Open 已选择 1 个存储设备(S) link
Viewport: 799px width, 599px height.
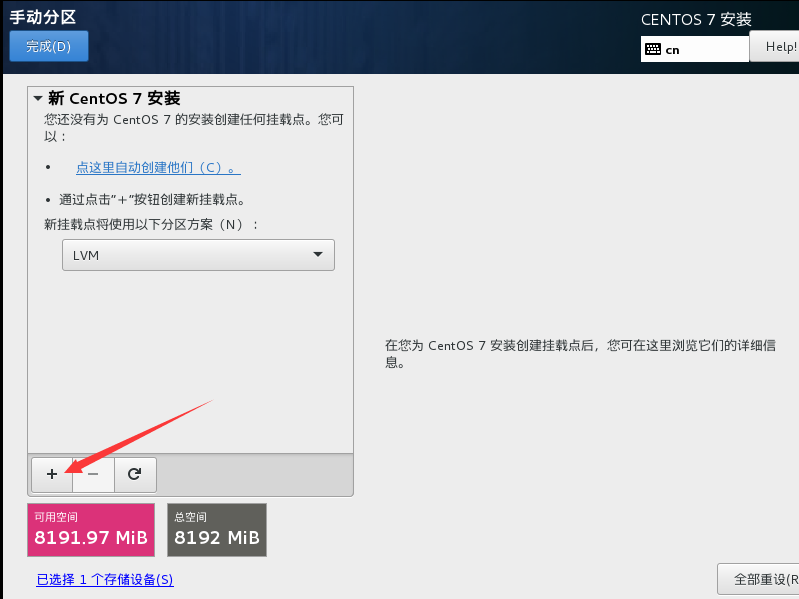[x=104, y=580]
